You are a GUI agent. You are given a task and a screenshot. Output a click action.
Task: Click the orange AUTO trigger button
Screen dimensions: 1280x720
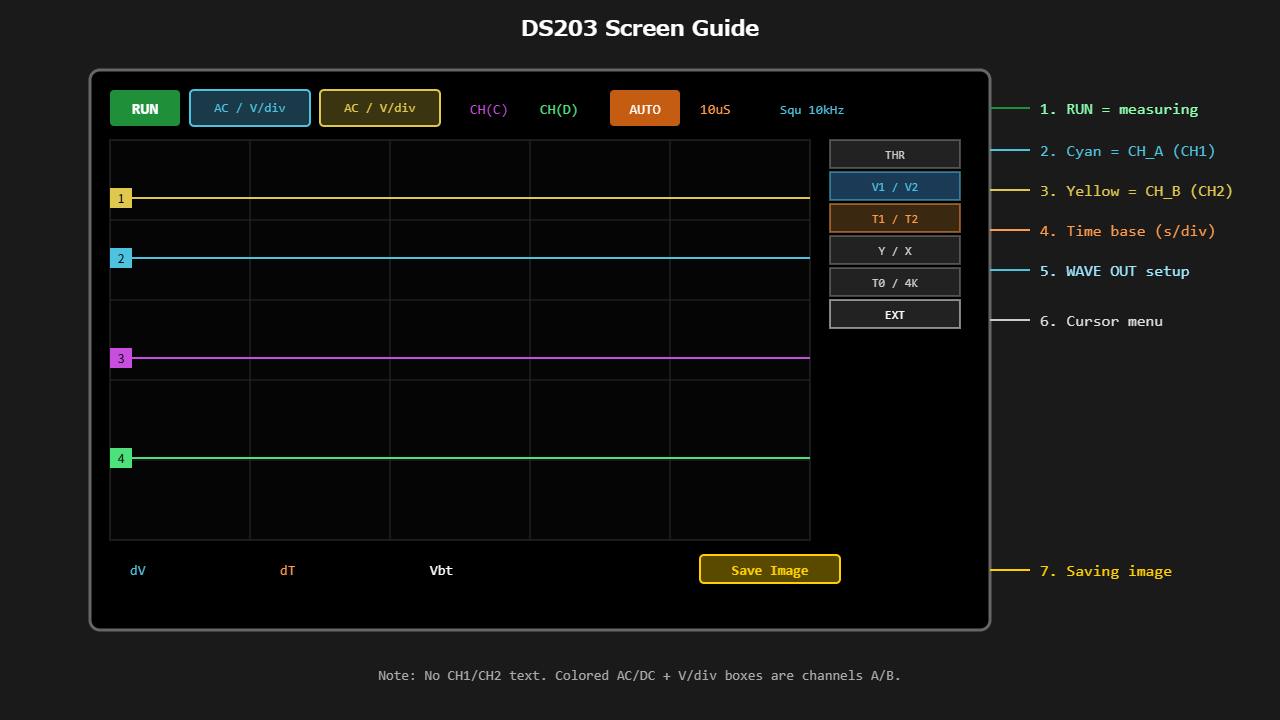click(x=645, y=108)
